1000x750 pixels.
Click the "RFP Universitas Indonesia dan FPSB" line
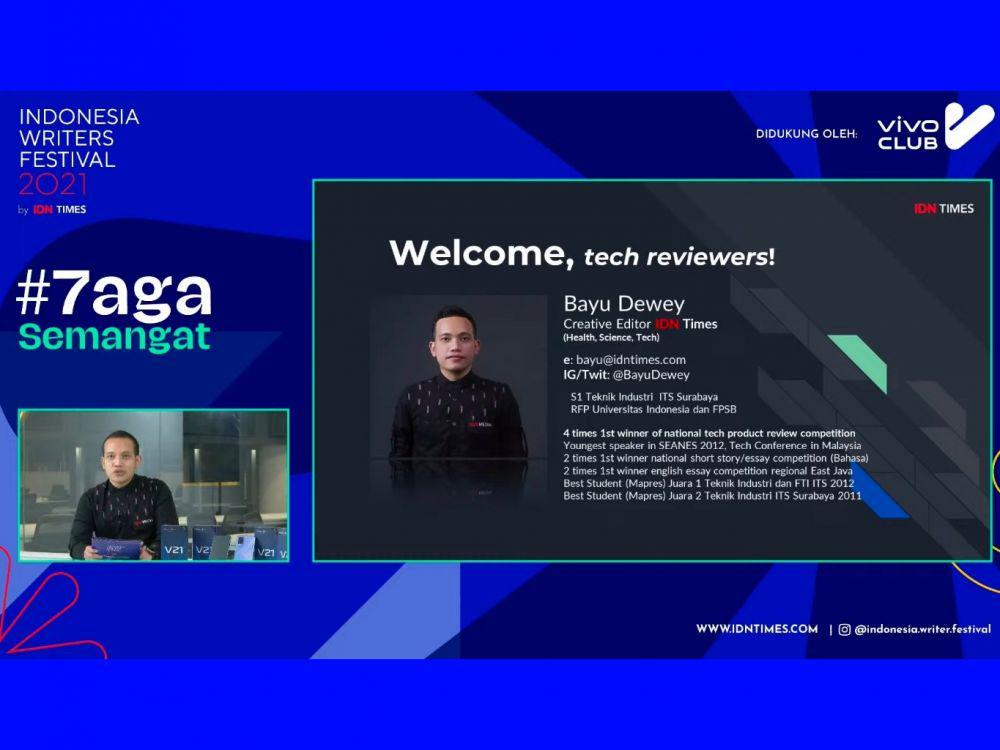[x=653, y=409]
